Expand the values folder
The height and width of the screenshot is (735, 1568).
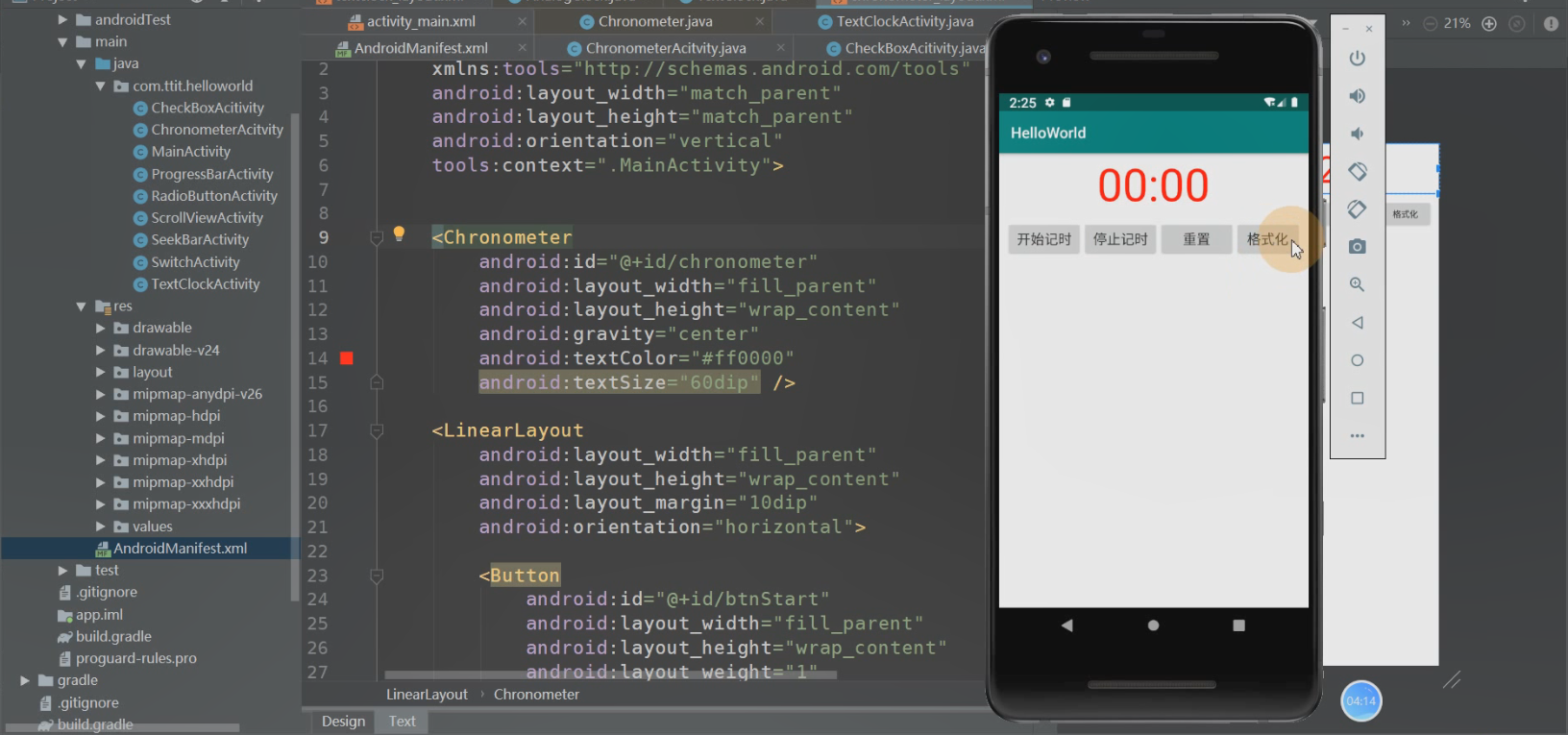click(x=100, y=527)
